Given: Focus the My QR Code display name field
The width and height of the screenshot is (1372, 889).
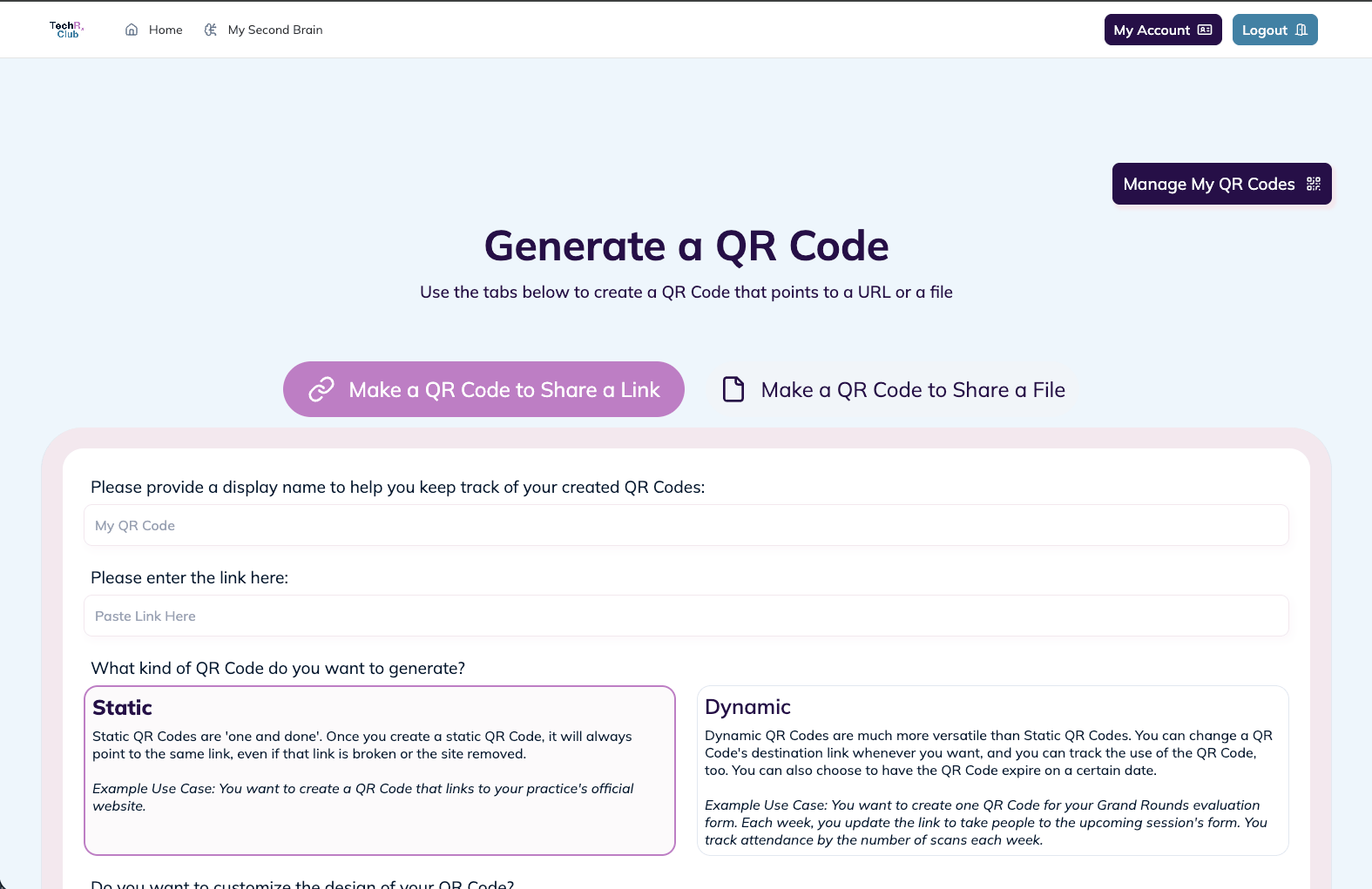Looking at the screenshot, I should (x=686, y=526).
